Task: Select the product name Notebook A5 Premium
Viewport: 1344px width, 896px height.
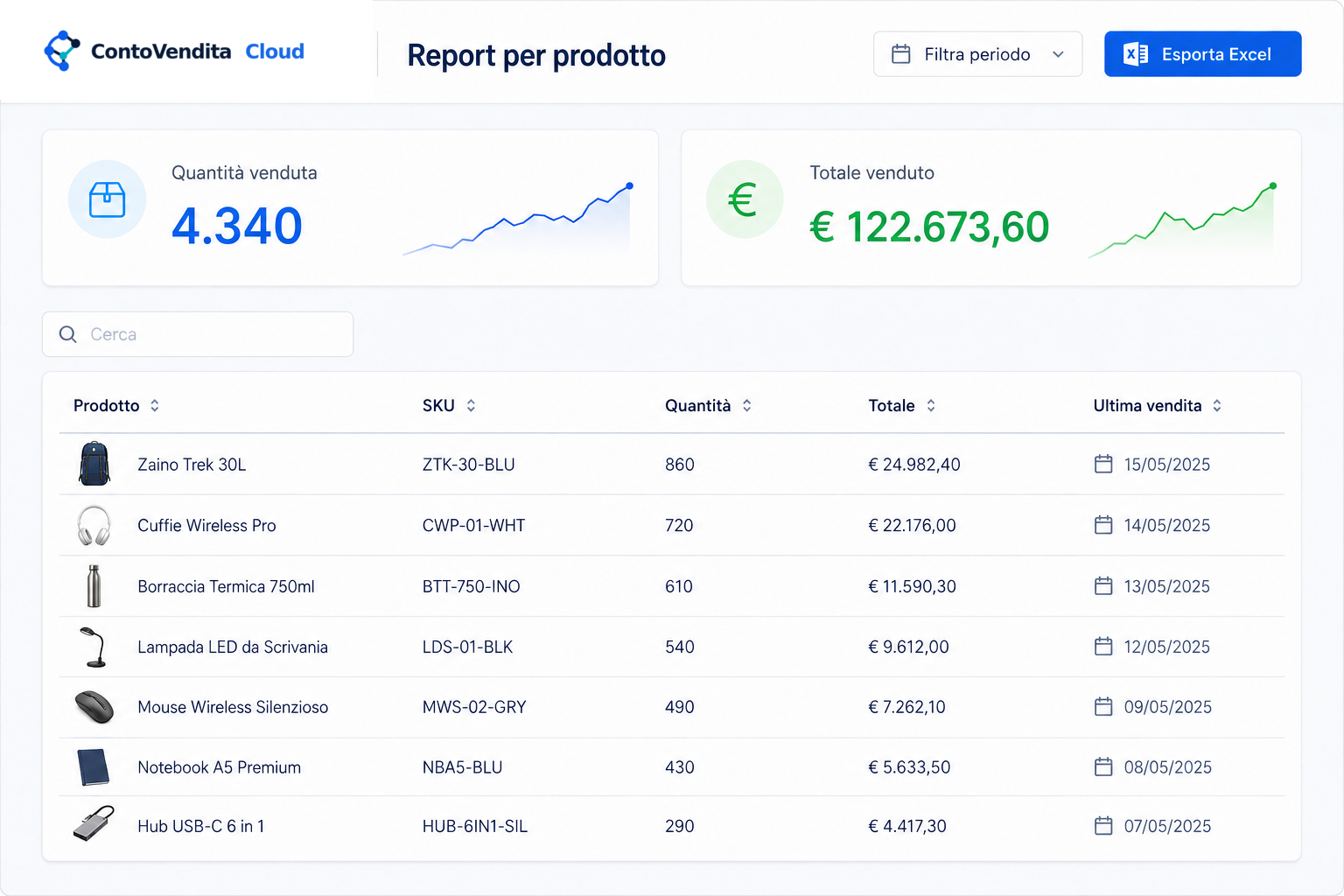Action: coord(219,767)
